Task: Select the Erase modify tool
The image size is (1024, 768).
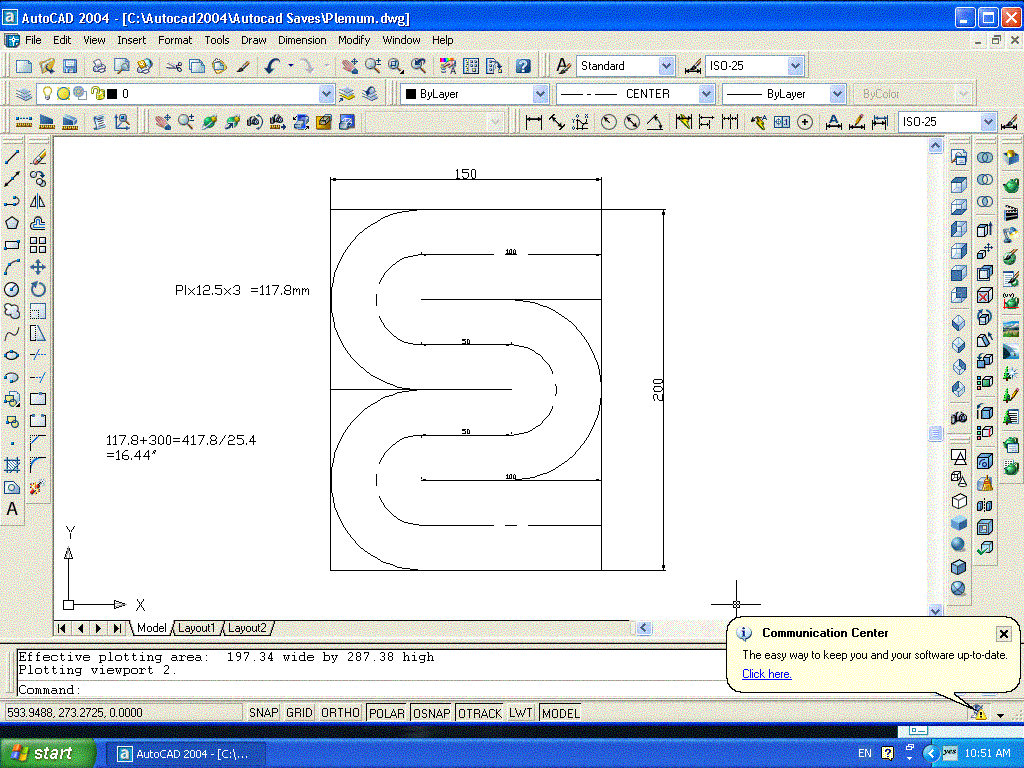Action: click(x=38, y=158)
